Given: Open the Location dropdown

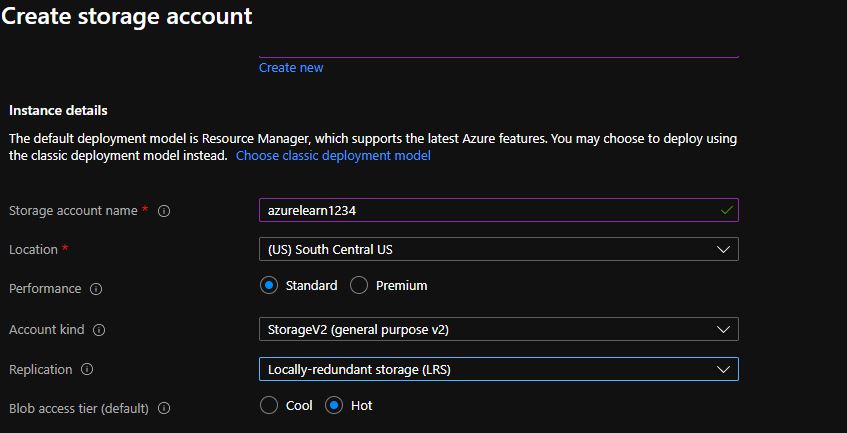Looking at the screenshot, I should point(498,249).
